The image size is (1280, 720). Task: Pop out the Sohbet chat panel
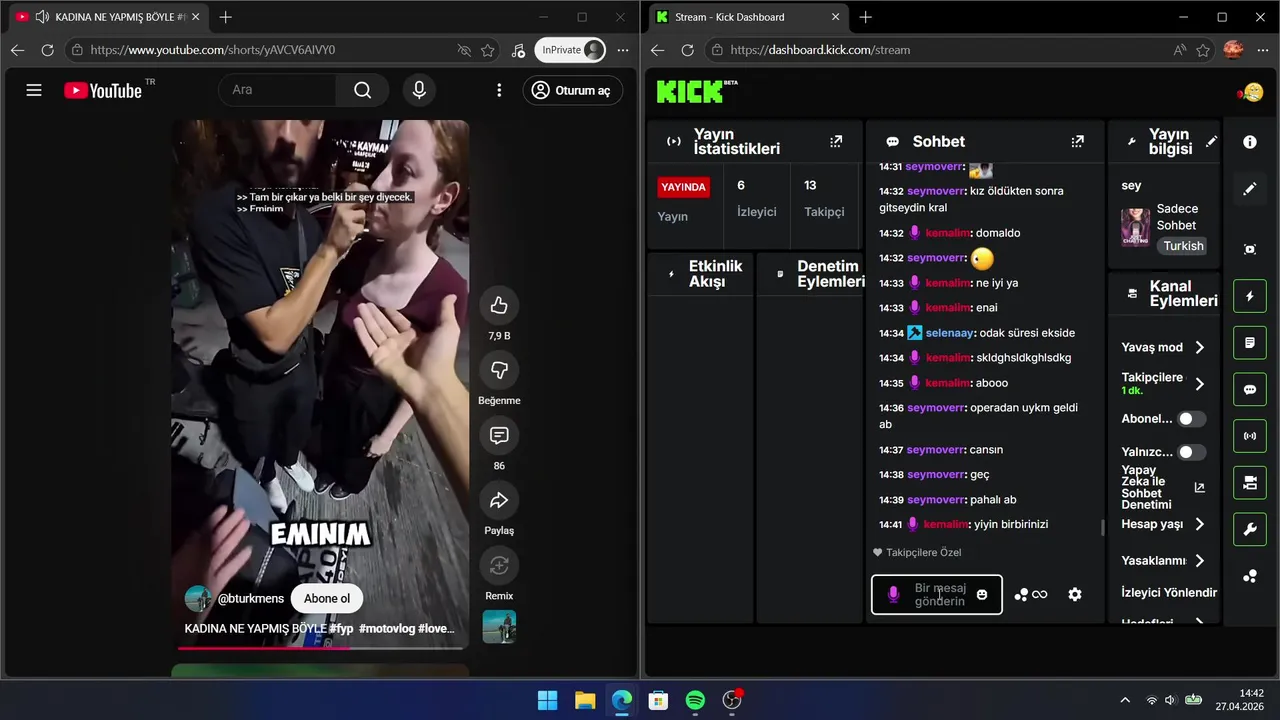(1077, 142)
